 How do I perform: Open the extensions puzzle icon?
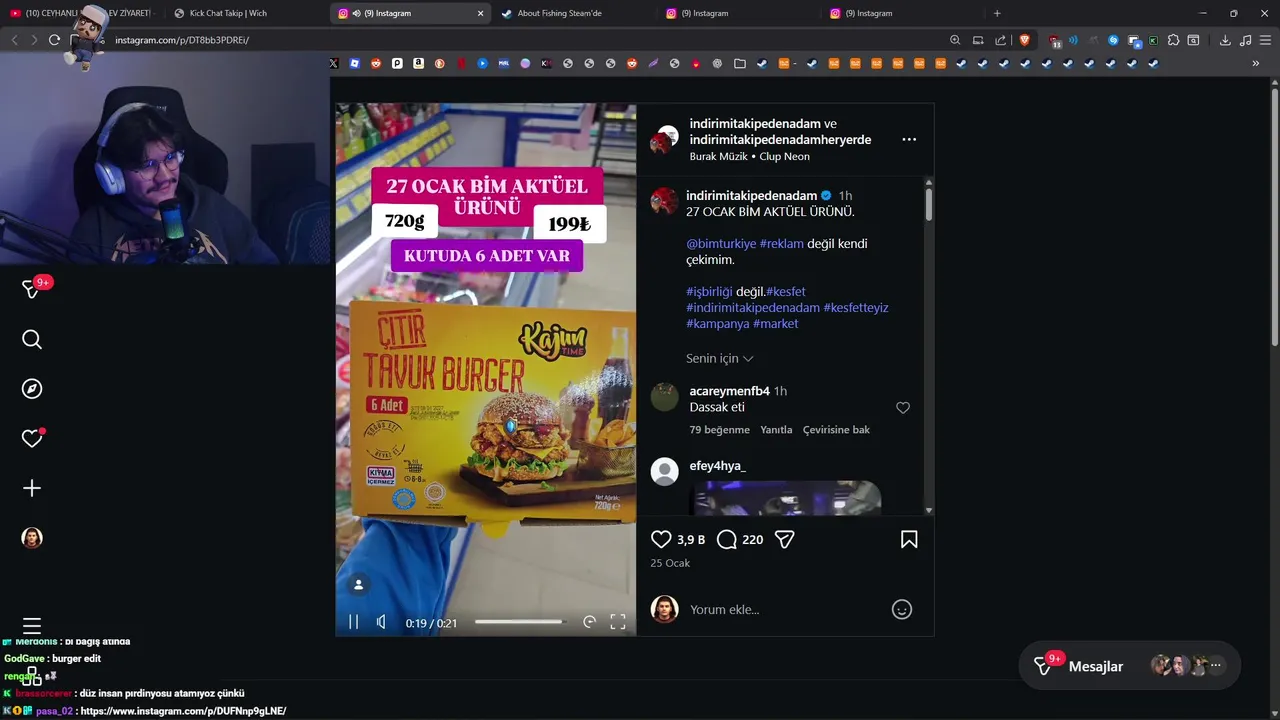tap(1173, 40)
